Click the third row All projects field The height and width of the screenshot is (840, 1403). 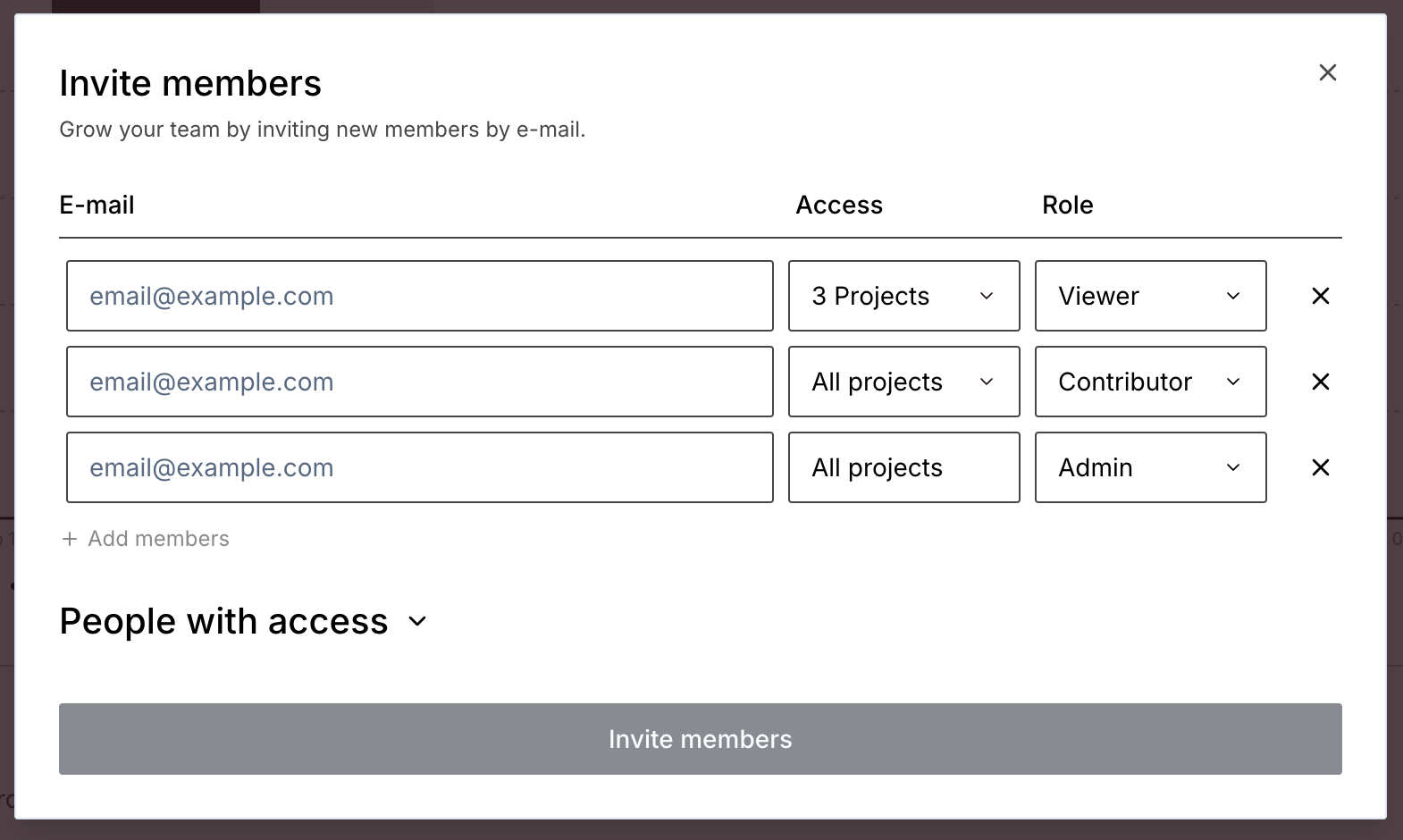tap(903, 467)
